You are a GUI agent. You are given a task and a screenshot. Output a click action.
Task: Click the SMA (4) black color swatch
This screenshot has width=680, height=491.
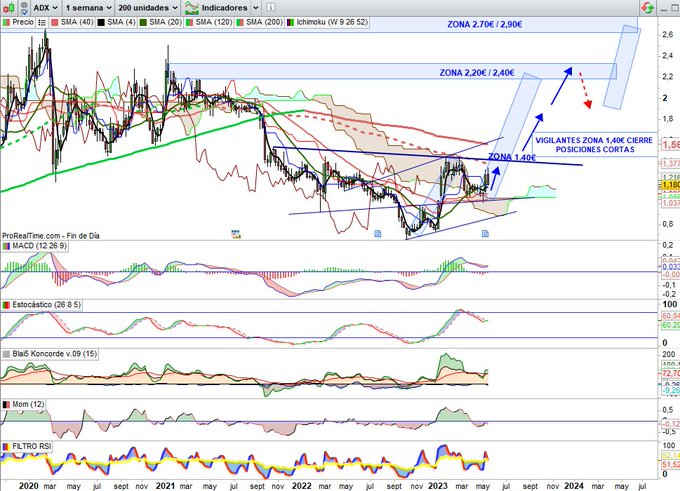tap(101, 22)
